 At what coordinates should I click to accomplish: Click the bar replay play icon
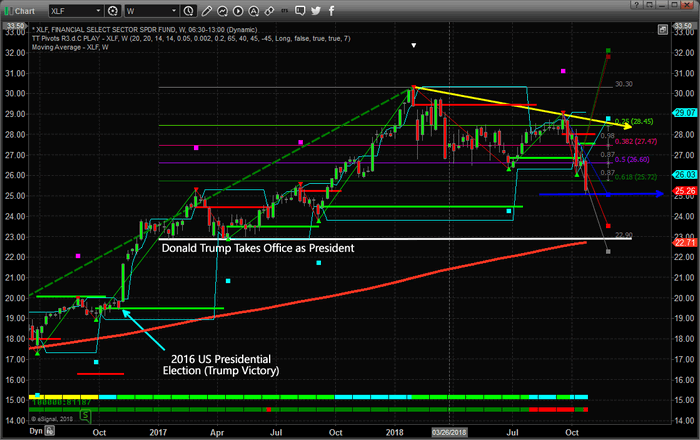coord(238,11)
